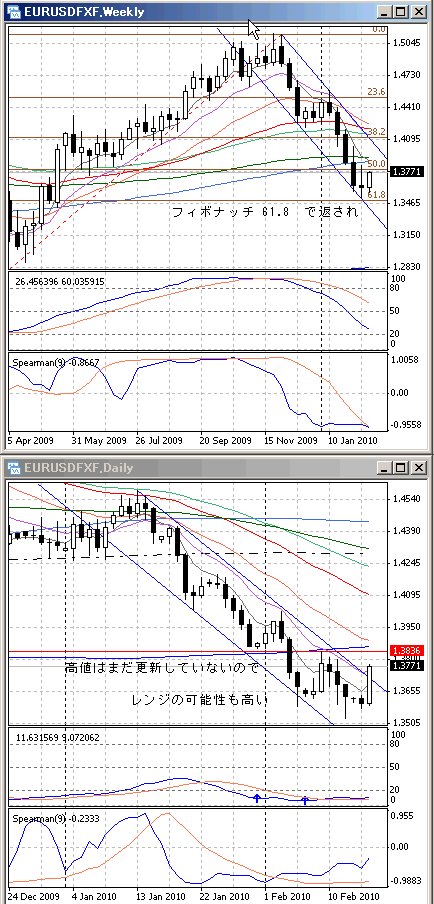Image resolution: width=434 pixels, height=904 pixels.
Task: Select the フィボナッチ 61.8 で返され text annotation
Action: [266, 212]
